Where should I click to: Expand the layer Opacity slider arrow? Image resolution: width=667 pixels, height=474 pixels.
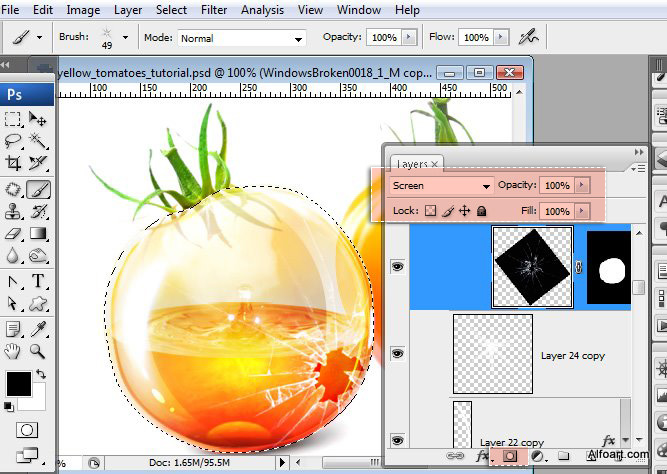coord(583,186)
